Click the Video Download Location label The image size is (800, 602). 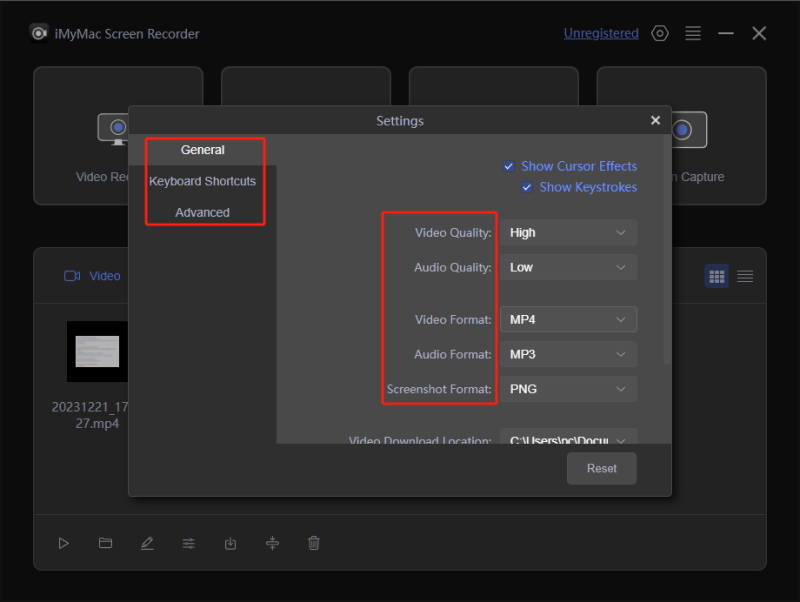tap(420, 439)
